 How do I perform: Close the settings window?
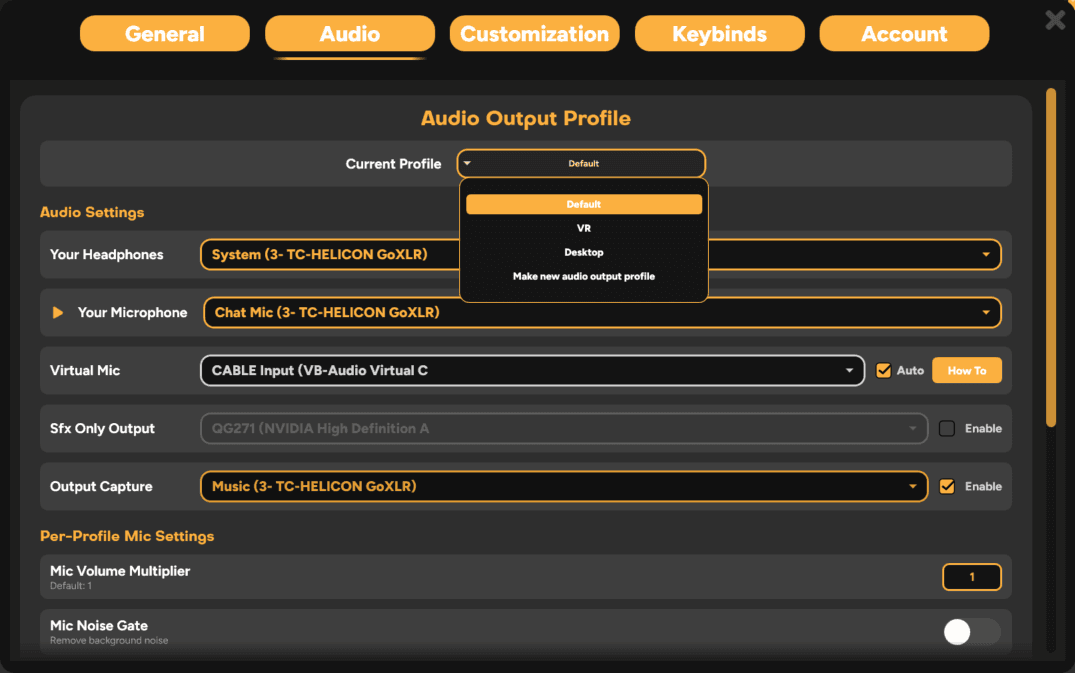coord(1054,19)
